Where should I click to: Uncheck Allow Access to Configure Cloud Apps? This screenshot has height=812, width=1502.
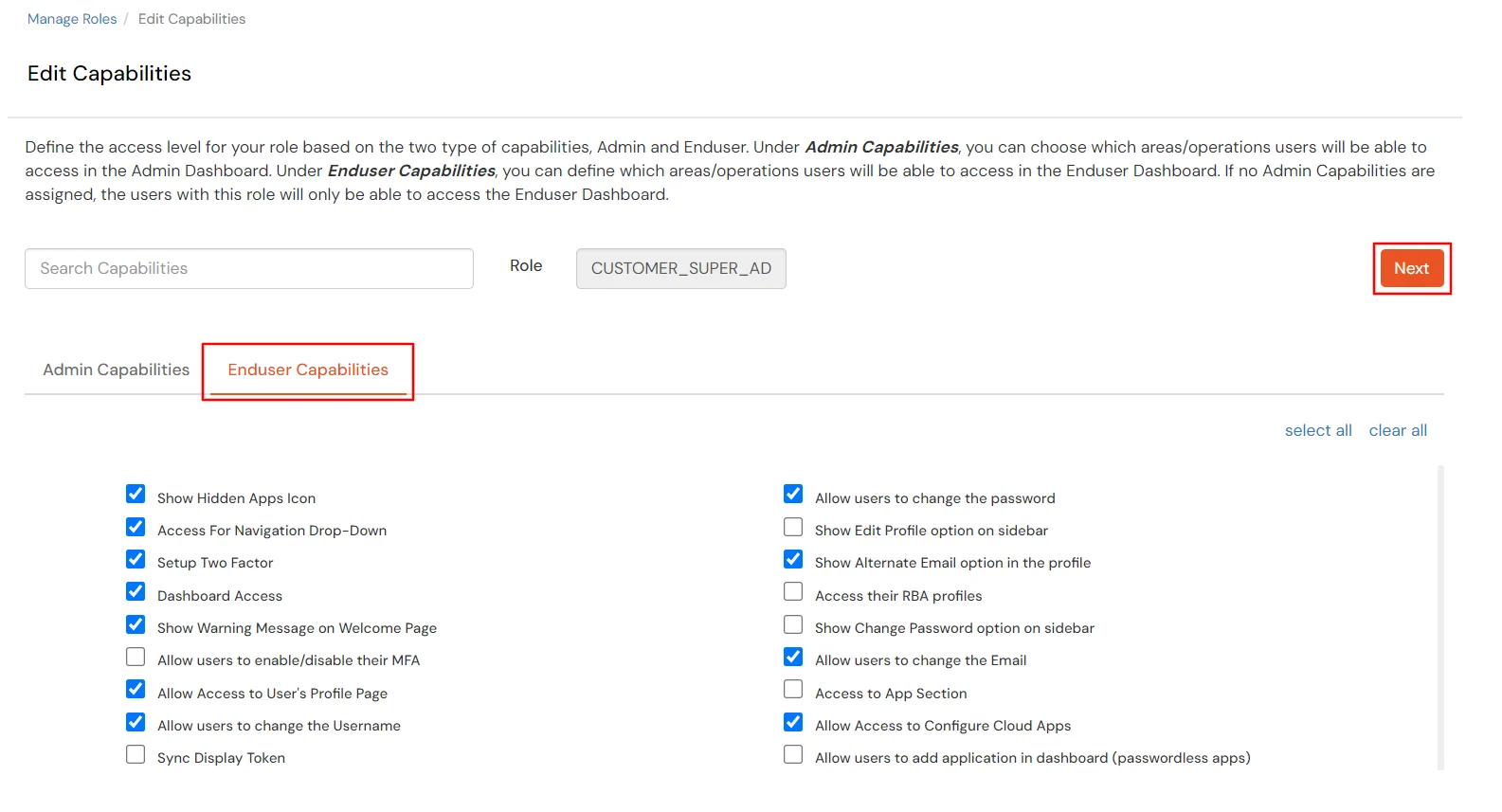793,722
